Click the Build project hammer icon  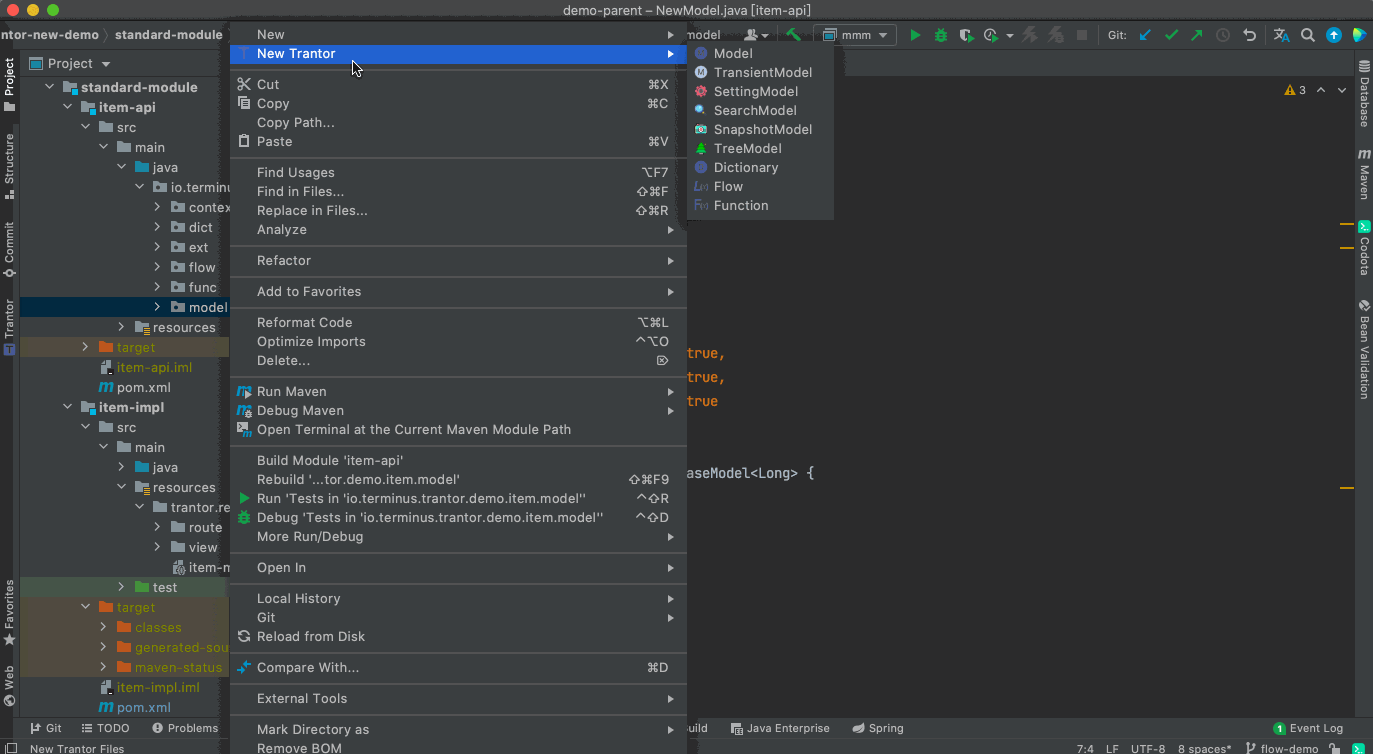793,35
